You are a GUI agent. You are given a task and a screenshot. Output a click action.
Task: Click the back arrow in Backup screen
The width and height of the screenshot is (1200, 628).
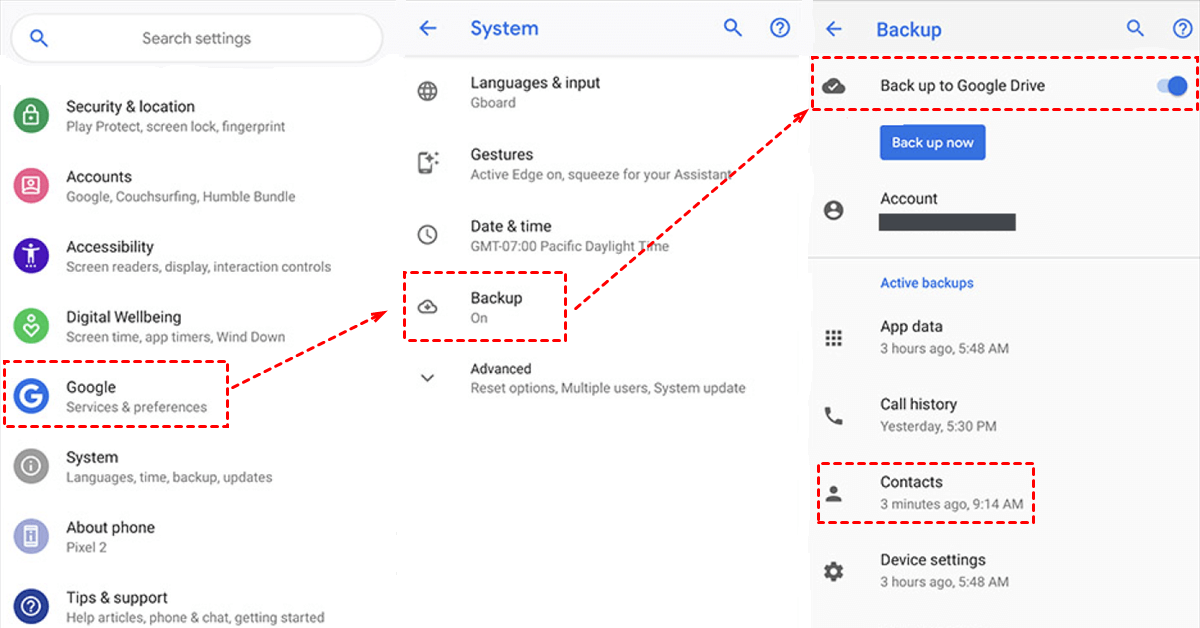833,29
